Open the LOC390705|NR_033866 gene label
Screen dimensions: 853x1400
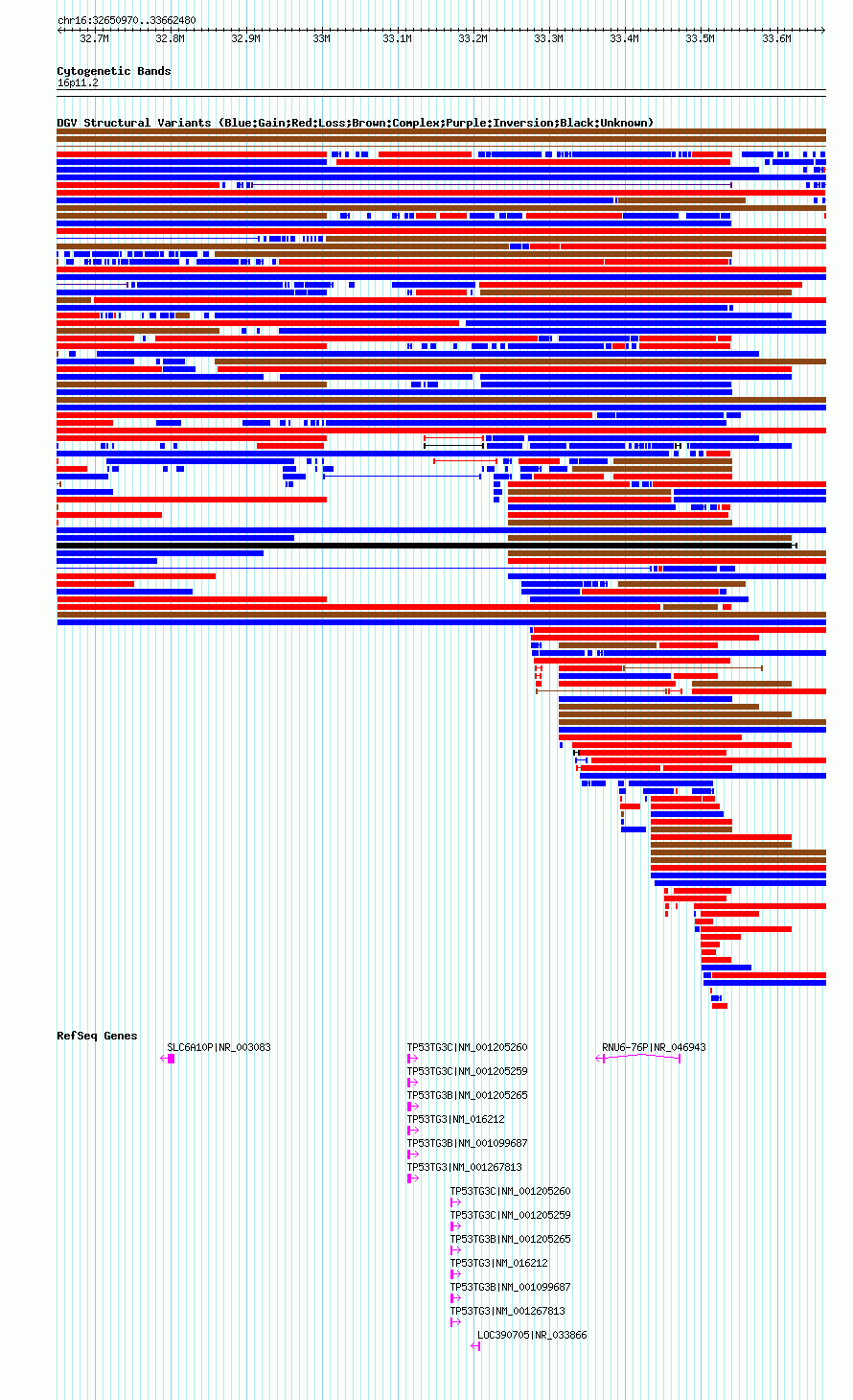click(x=532, y=1335)
